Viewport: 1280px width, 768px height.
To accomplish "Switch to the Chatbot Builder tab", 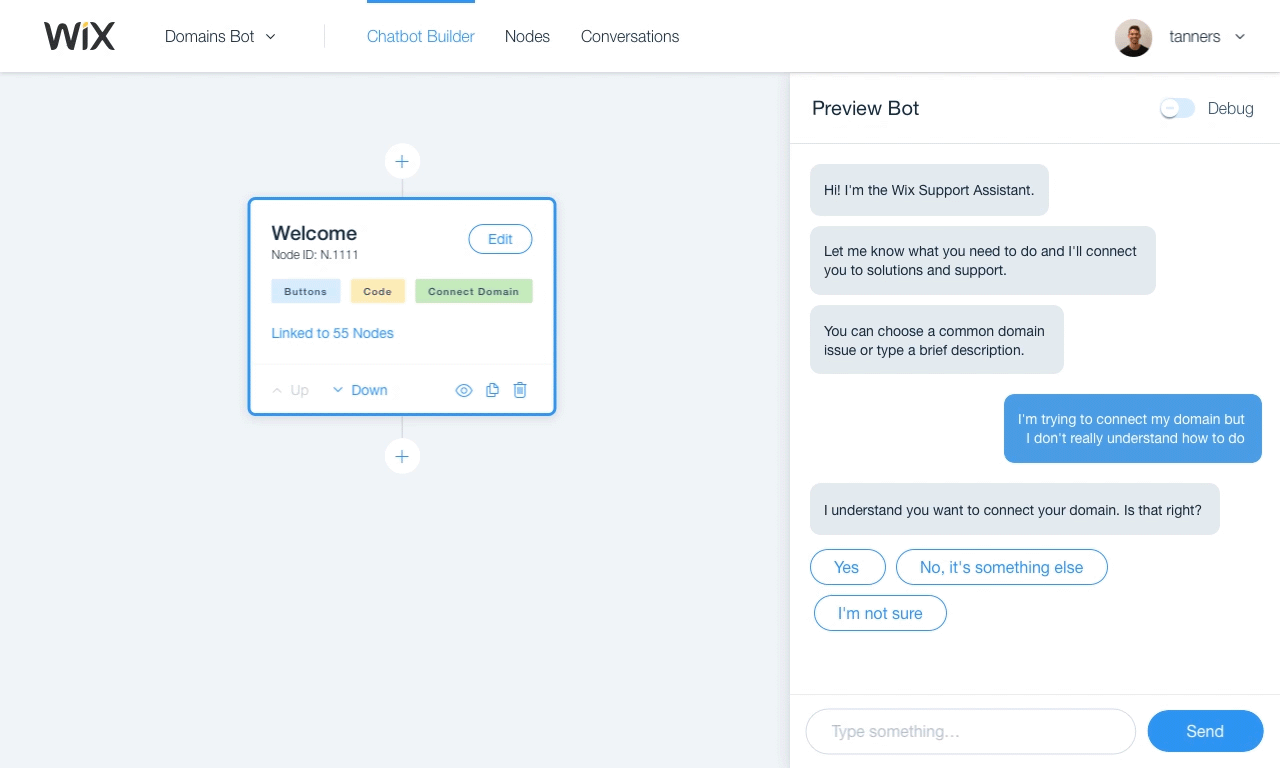I will (421, 36).
